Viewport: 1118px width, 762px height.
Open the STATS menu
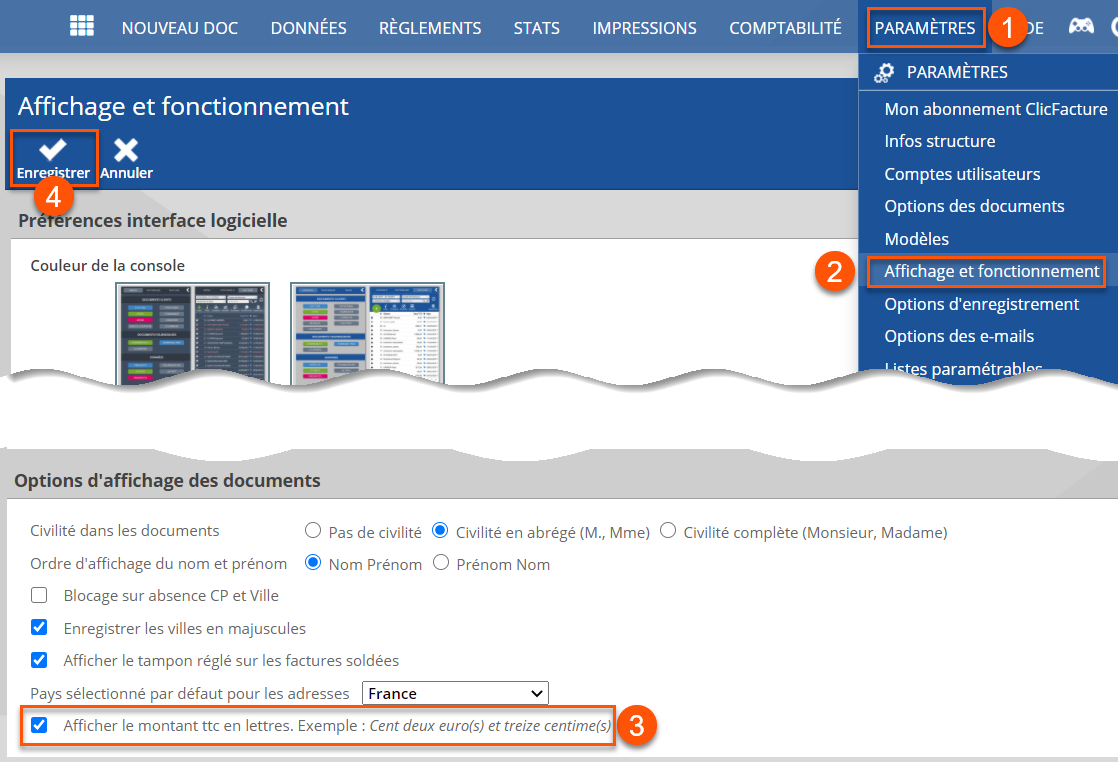tap(537, 28)
